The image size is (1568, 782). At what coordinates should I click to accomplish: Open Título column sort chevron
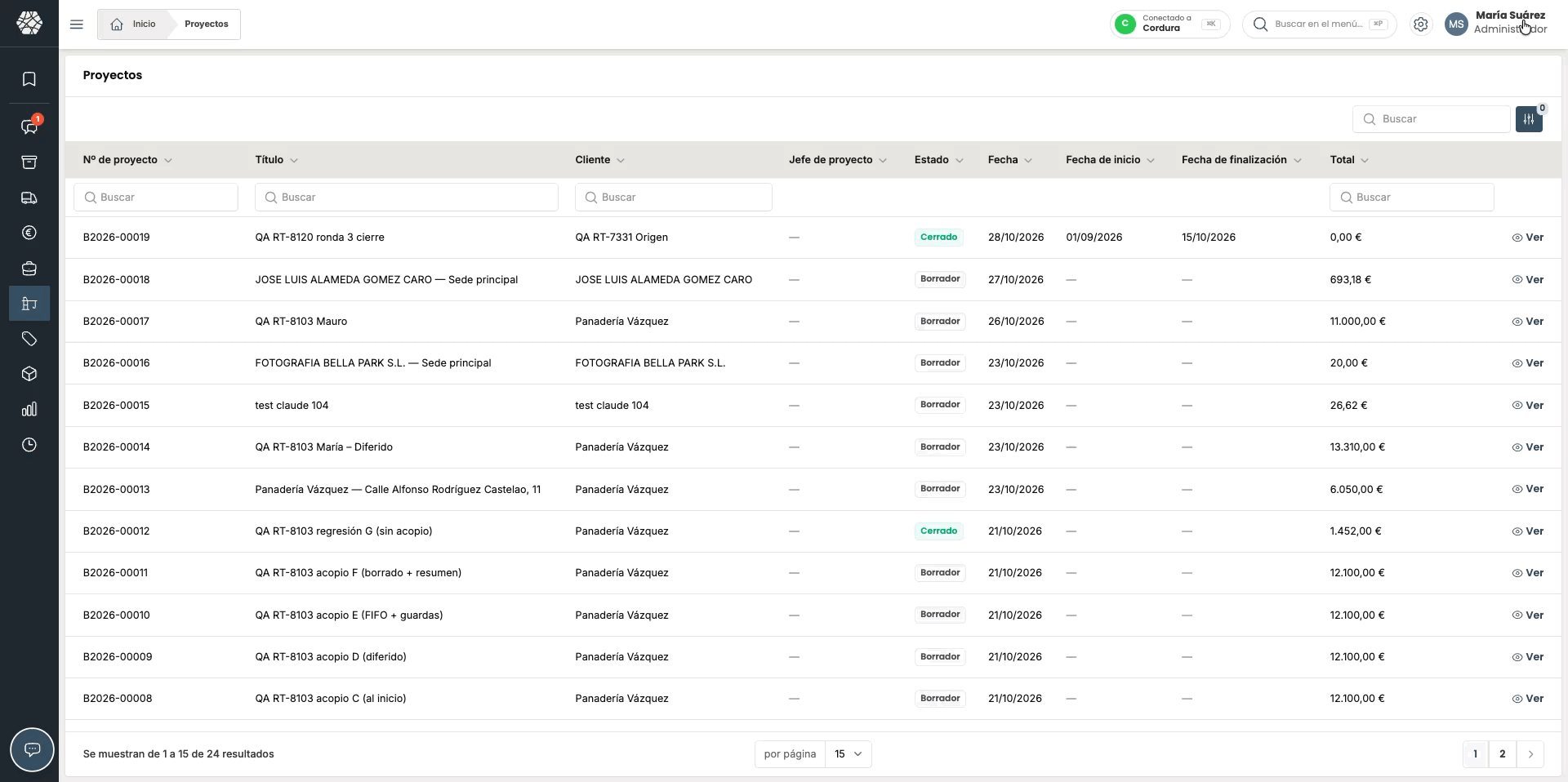[x=294, y=161]
